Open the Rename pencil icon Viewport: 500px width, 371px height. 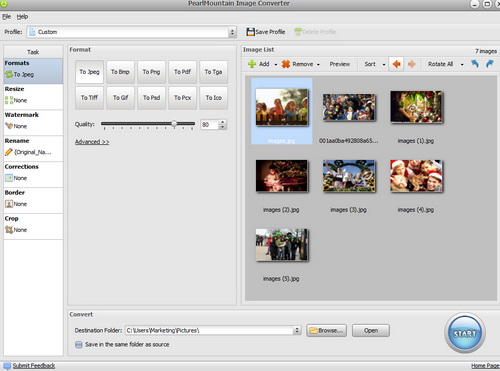[x=9, y=152]
